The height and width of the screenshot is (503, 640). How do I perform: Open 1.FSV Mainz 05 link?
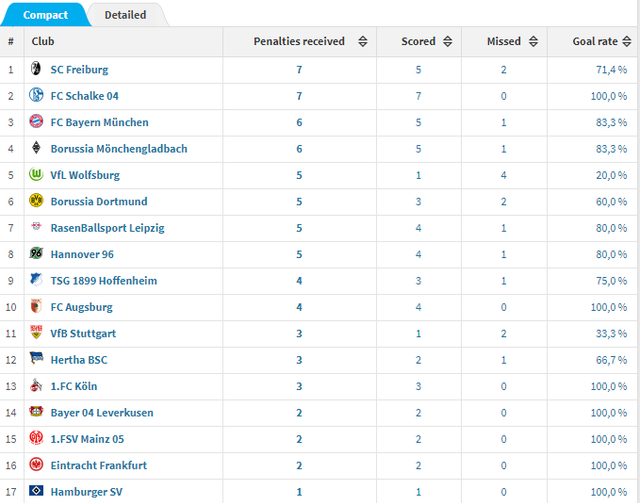click(x=87, y=439)
